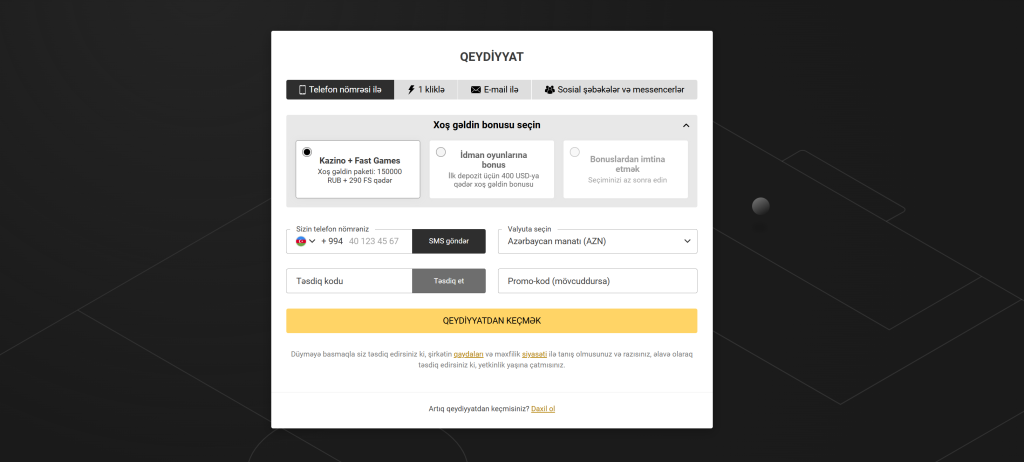Click the Azerbaijan flag icon
The image size is (1024, 462).
pyautogui.click(x=301, y=241)
